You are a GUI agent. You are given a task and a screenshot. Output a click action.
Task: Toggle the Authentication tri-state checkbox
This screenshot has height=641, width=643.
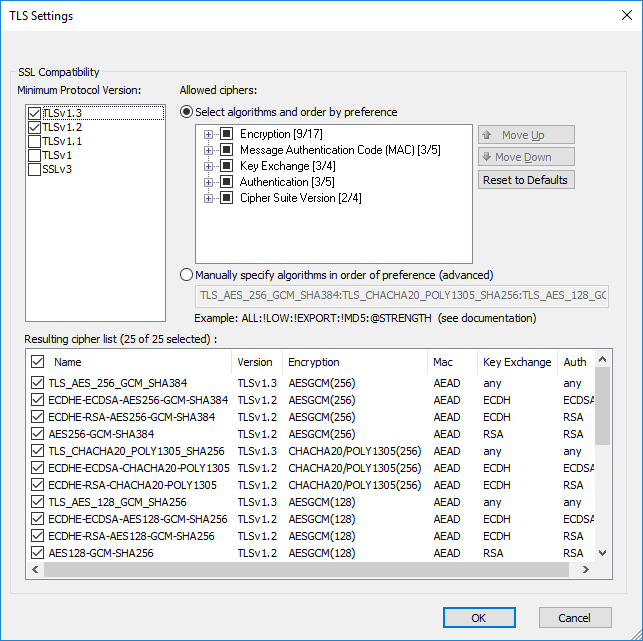(x=226, y=182)
